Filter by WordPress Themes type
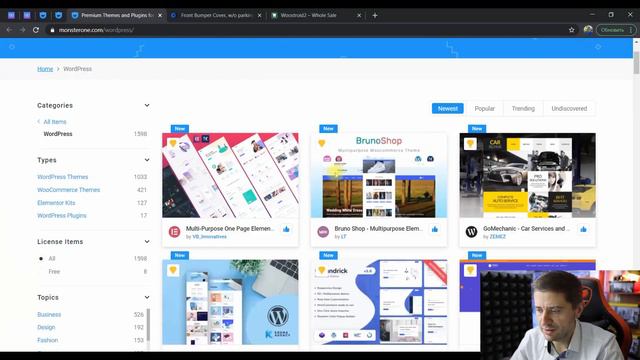Screen dimensions: 640x360 click(62, 177)
